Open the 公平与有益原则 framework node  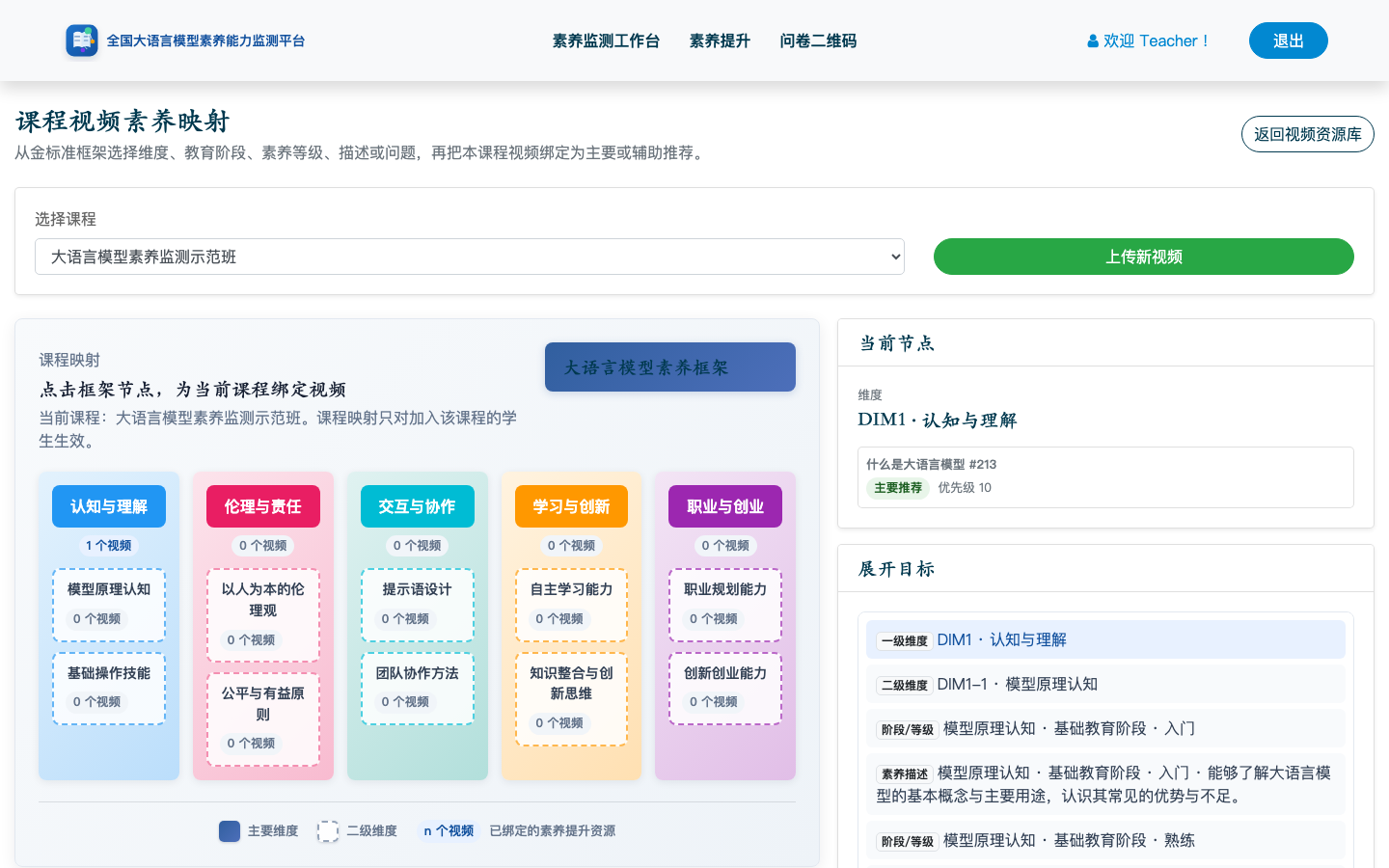263,719
